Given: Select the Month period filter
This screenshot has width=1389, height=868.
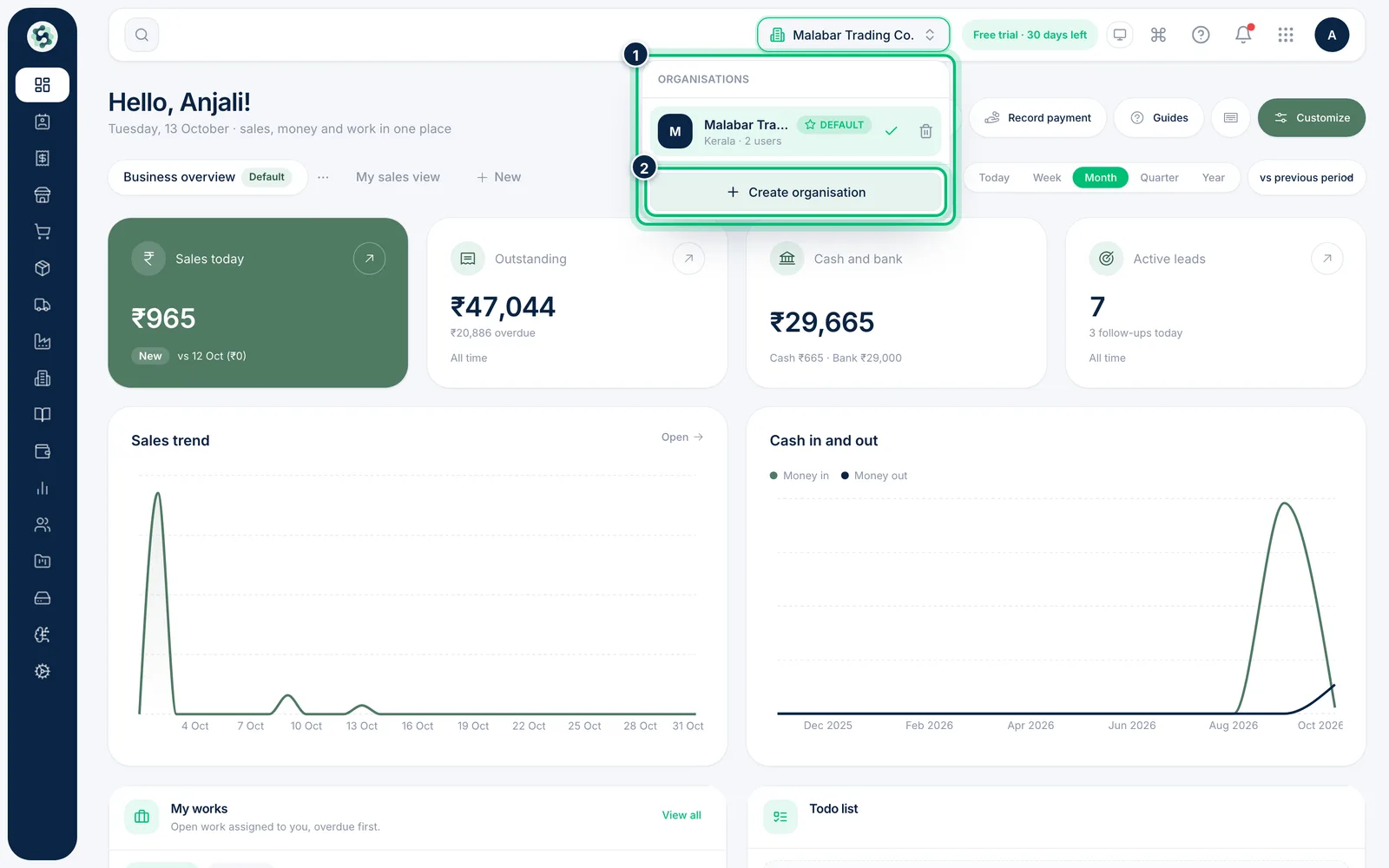Looking at the screenshot, I should (x=1100, y=177).
